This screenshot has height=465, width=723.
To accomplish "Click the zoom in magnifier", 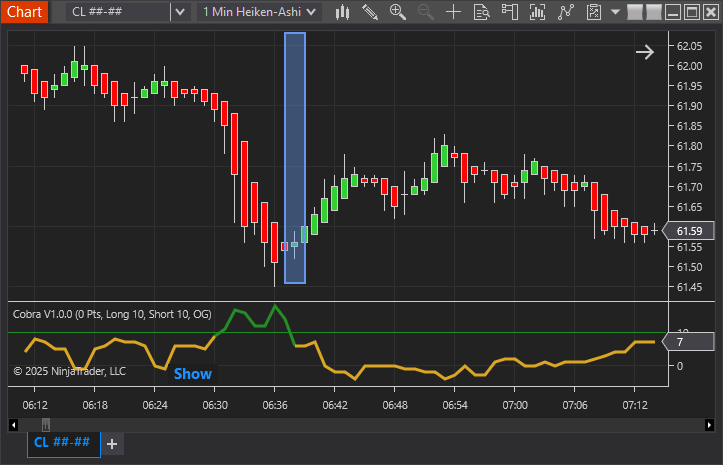I will [398, 12].
